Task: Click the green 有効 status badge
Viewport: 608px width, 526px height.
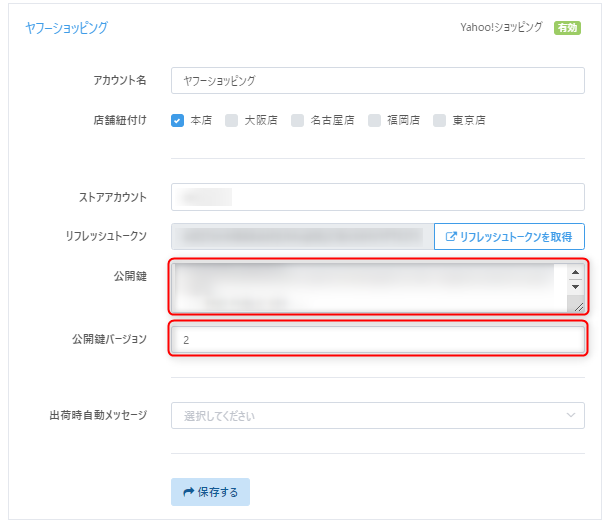Action: tap(567, 28)
